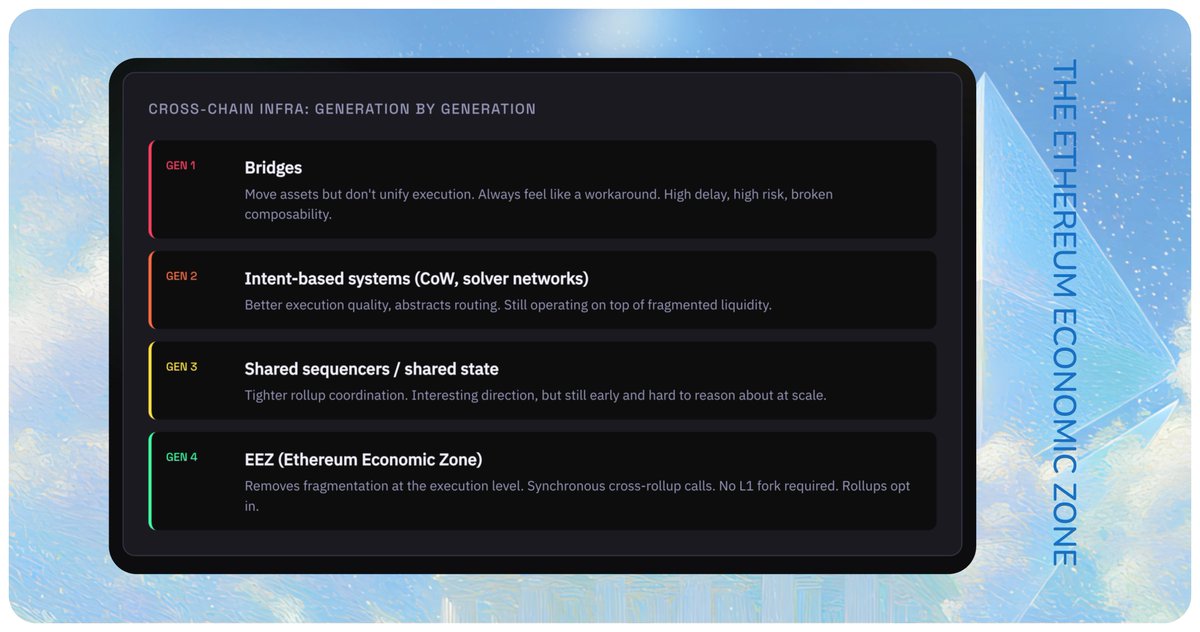Viewport: 1200px width, 632px height.
Task: Select the Bridges card icon area
Action: pos(180,165)
